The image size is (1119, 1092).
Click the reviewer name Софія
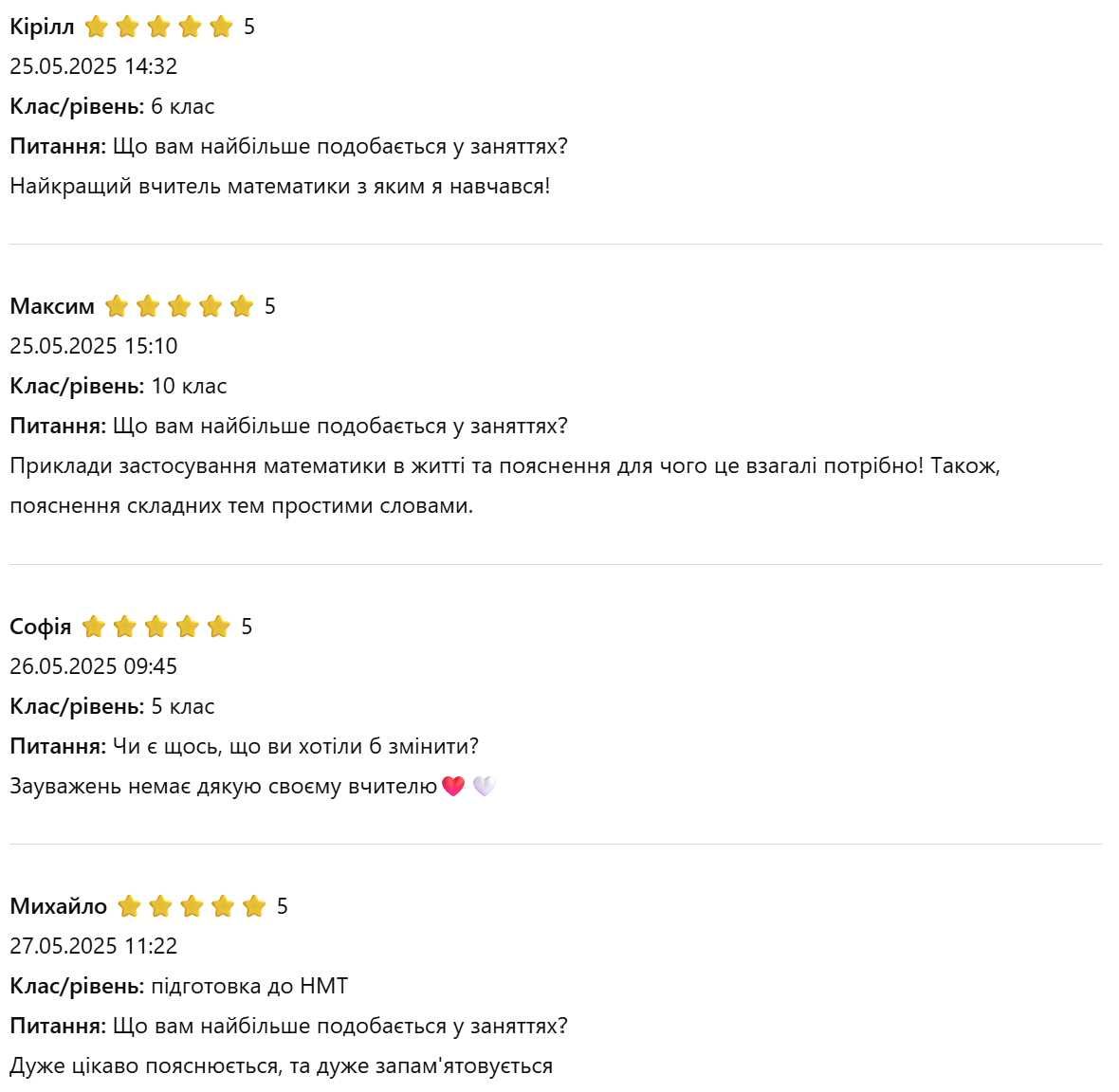pyautogui.click(x=41, y=627)
